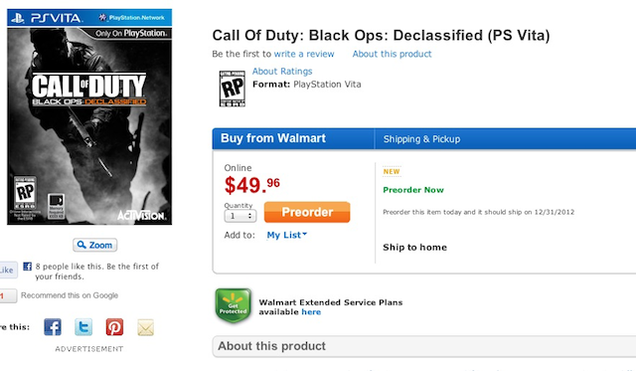636x371 pixels.
Task: Open the Quantity dropdown selector
Action: click(240, 216)
